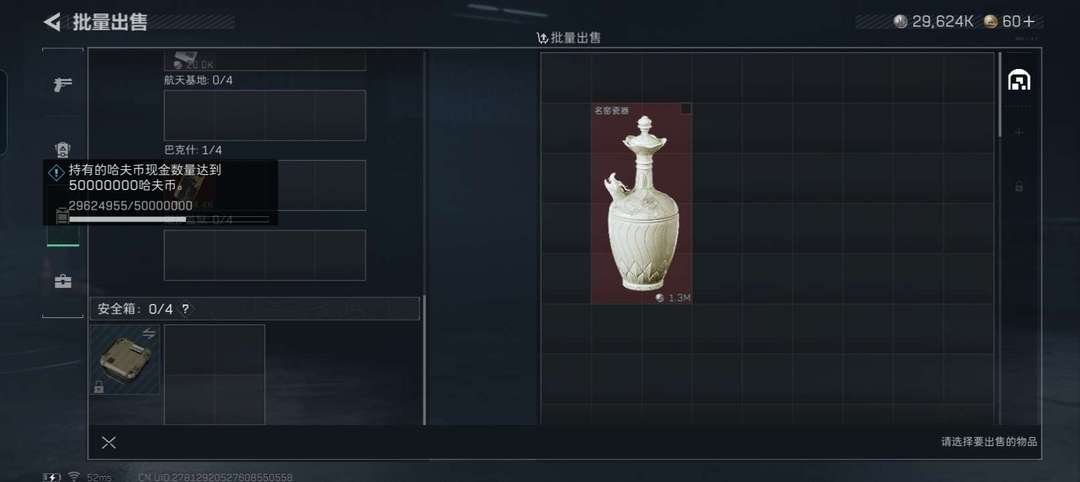Click the warehouse grid vertical scrollbar
This screenshot has width=1080, height=482.
pos(1000,94)
